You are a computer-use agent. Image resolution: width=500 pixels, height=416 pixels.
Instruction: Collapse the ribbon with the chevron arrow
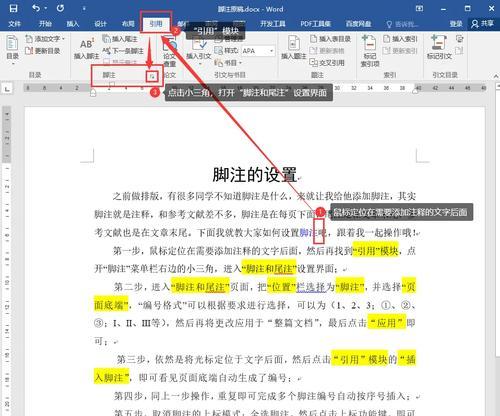496,76
